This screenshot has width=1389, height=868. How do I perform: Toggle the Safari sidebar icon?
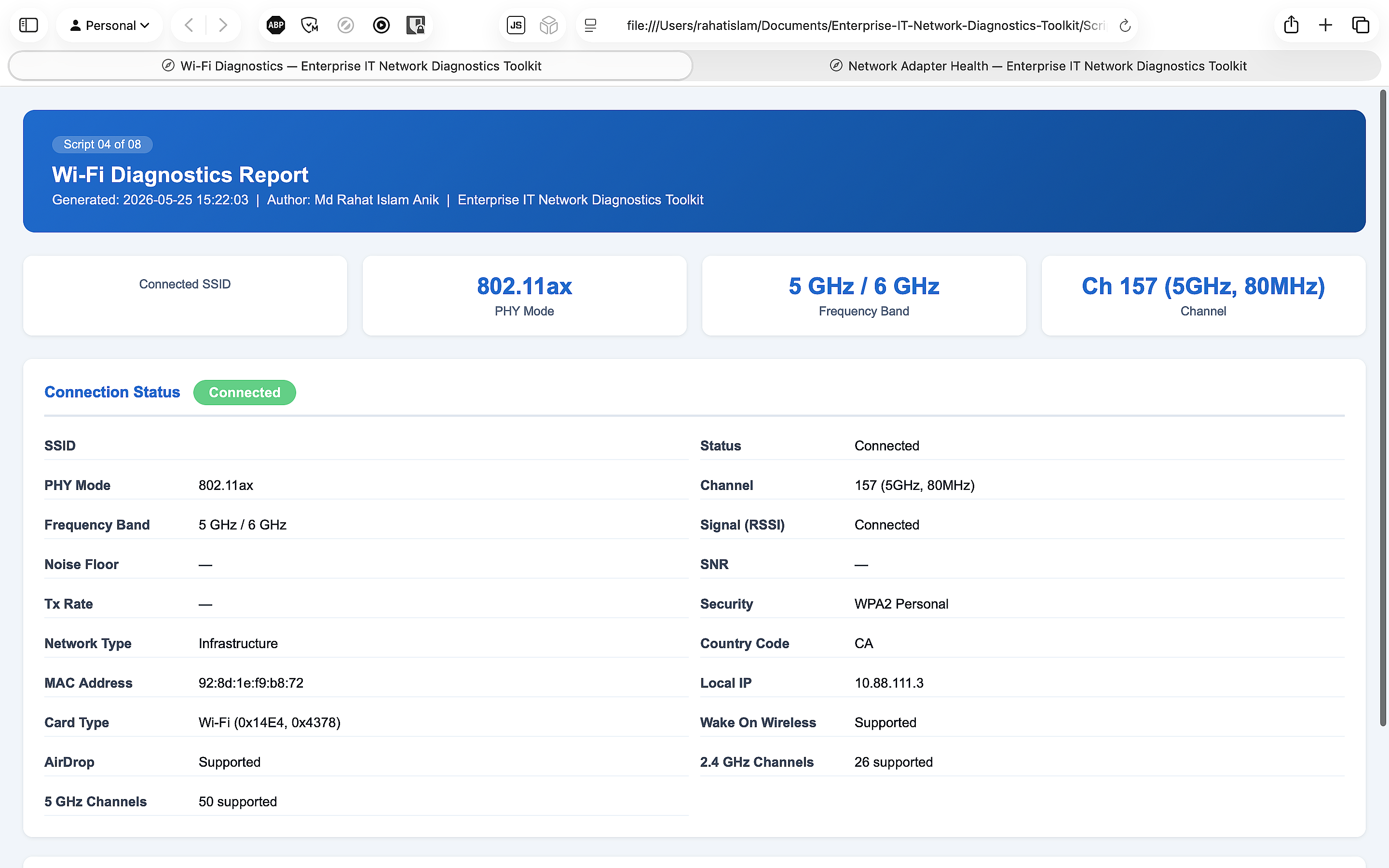(x=28, y=25)
